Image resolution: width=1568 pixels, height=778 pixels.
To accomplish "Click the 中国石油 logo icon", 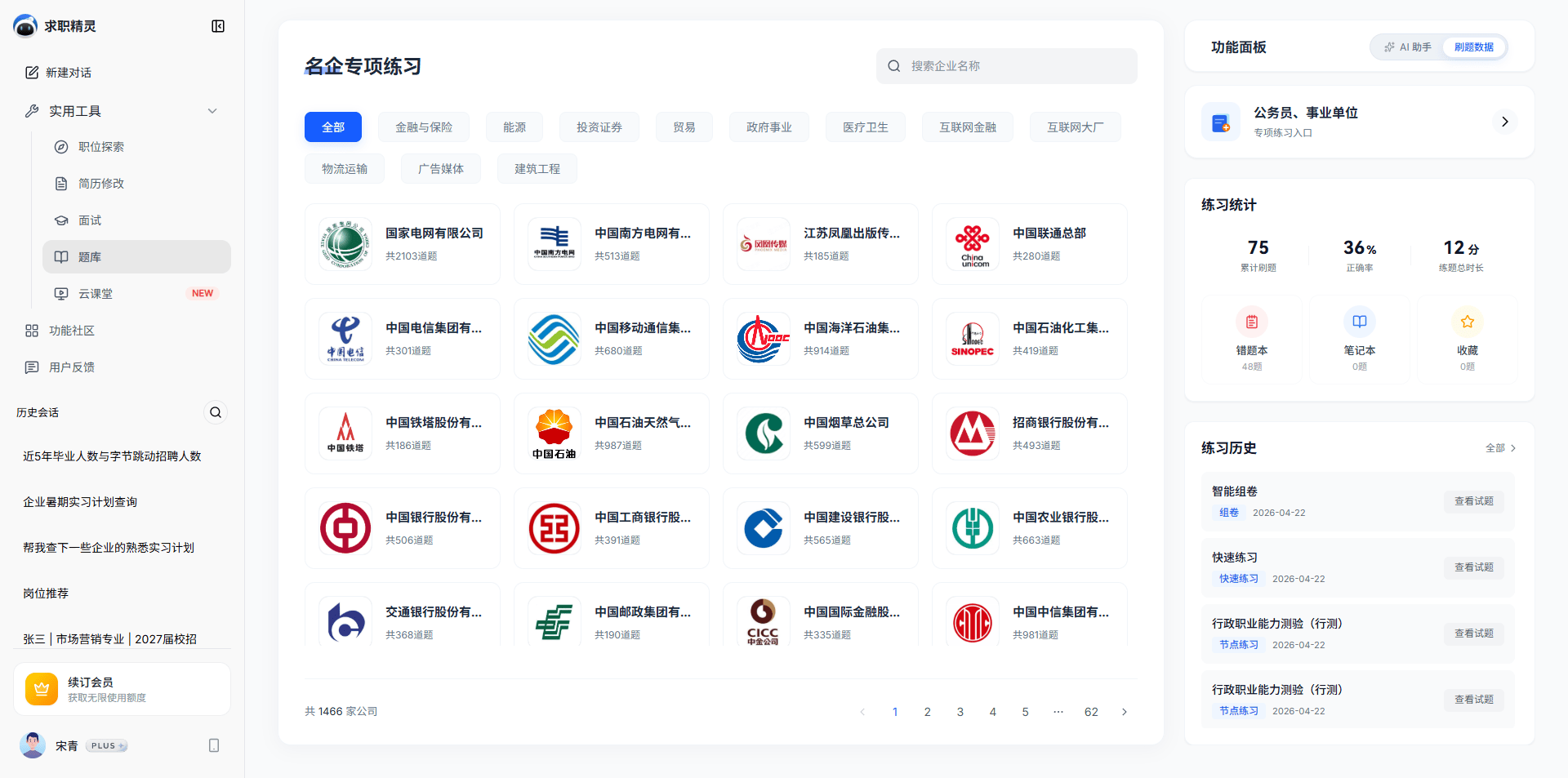I will [555, 433].
